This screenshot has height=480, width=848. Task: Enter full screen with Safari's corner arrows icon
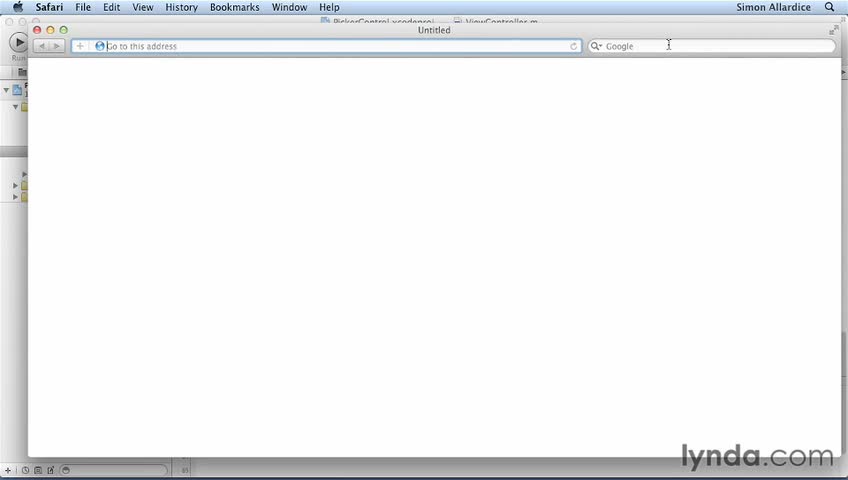click(833, 30)
